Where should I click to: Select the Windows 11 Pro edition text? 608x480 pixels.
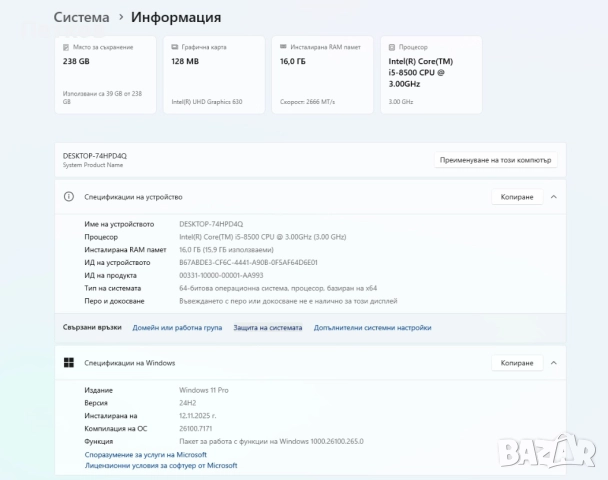[204, 390]
